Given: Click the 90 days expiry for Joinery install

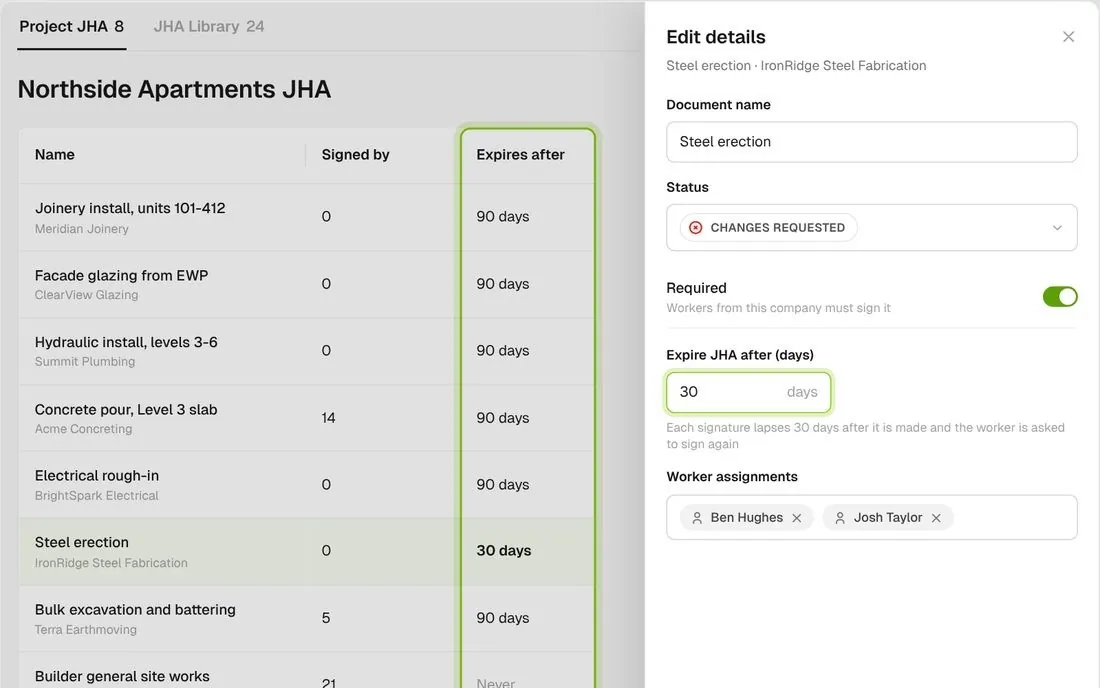Looking at the screenshot, I should point(502,217).
